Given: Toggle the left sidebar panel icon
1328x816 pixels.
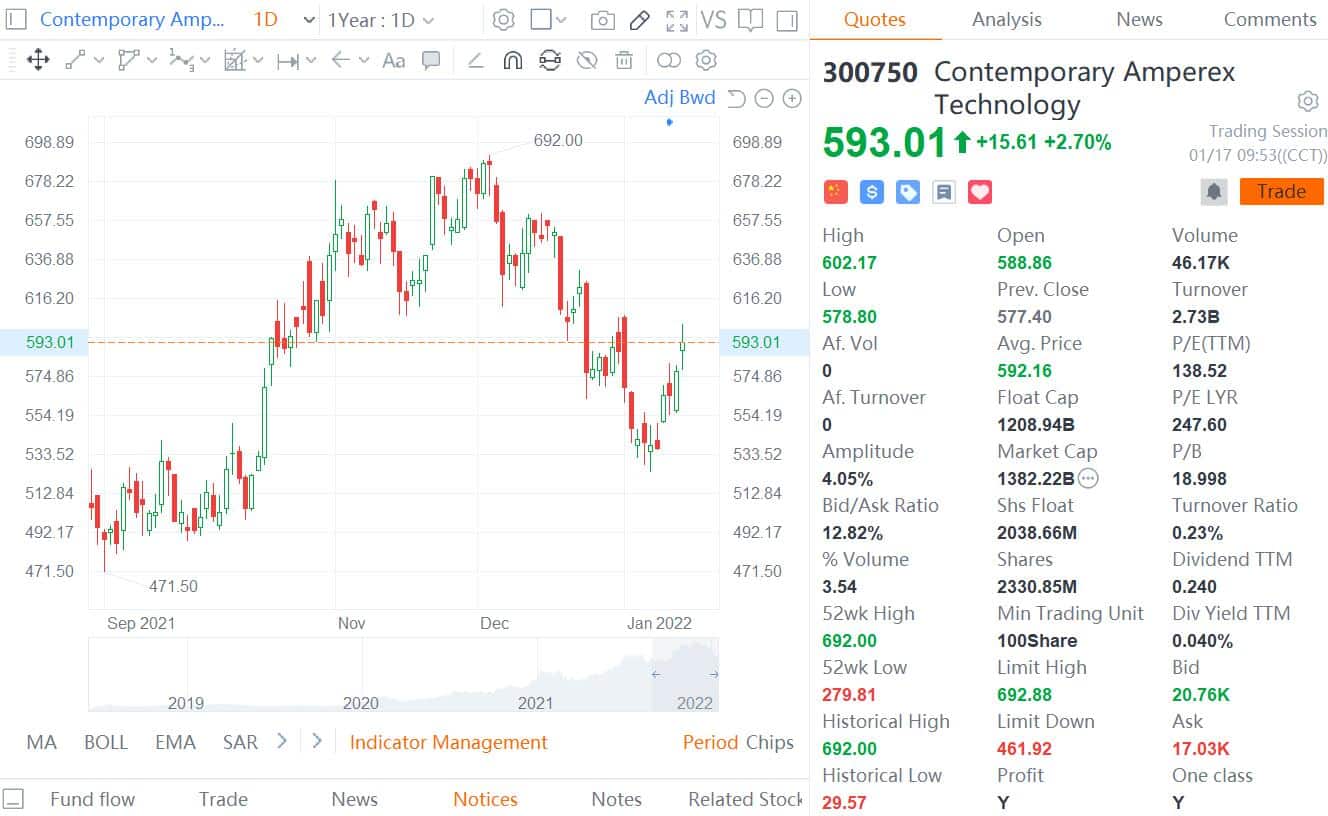Looking at the screenshot, I should point(15,20).
